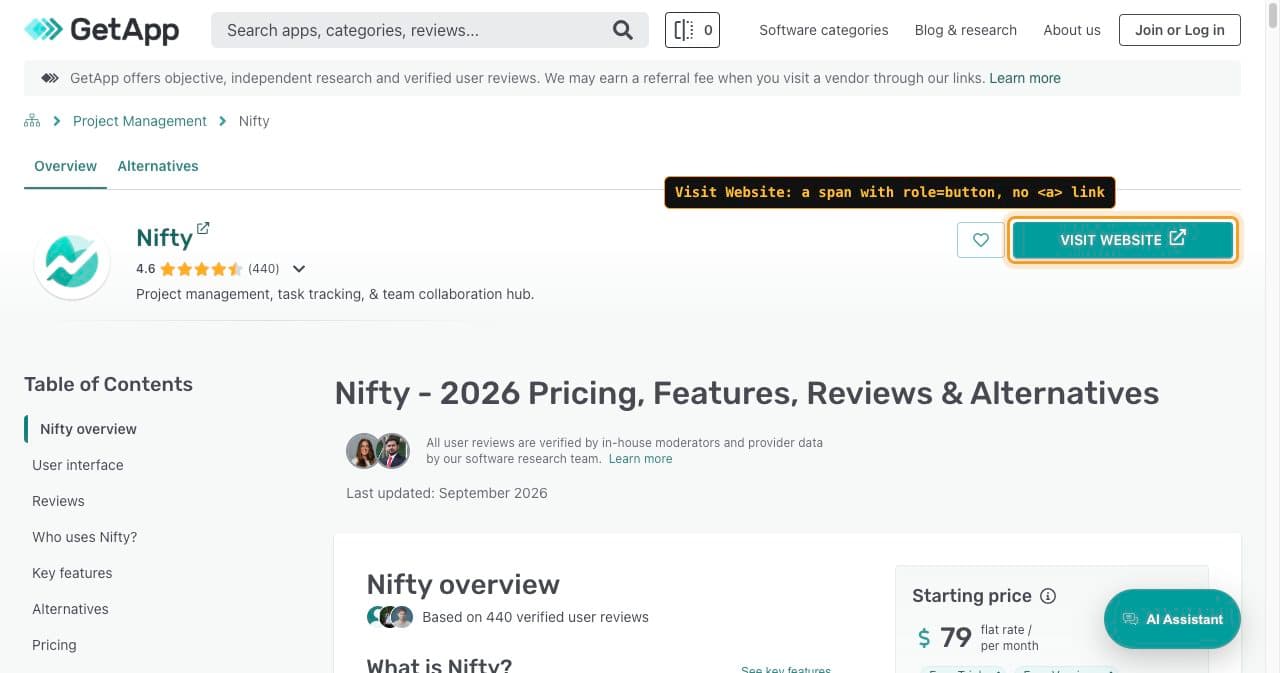The width and height of the screenshot is (1280, 673).
Task: Jump to Nifty overview in contents
Action: [88, 429]
